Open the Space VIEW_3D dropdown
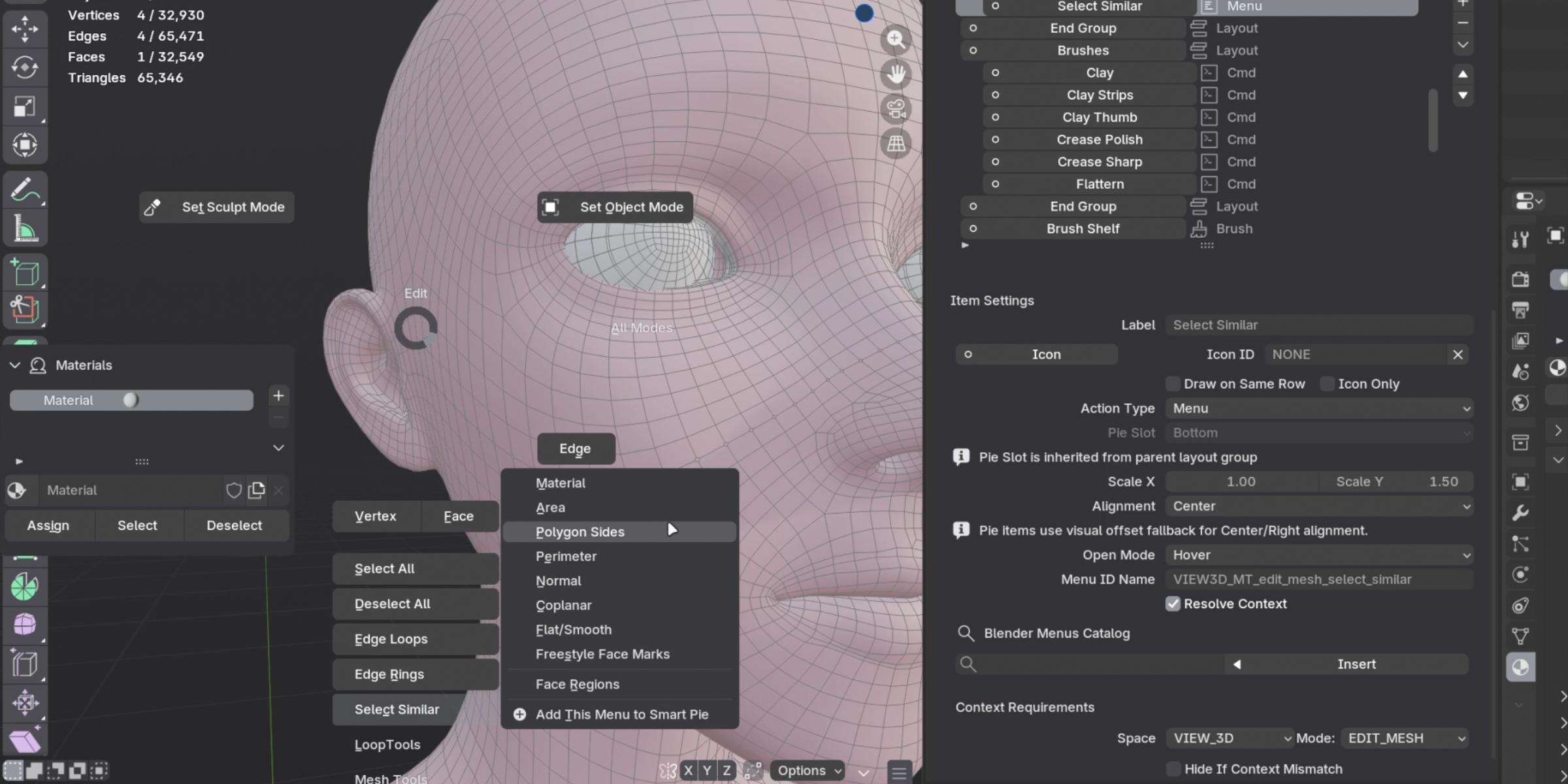 (x=1230, y=738)
